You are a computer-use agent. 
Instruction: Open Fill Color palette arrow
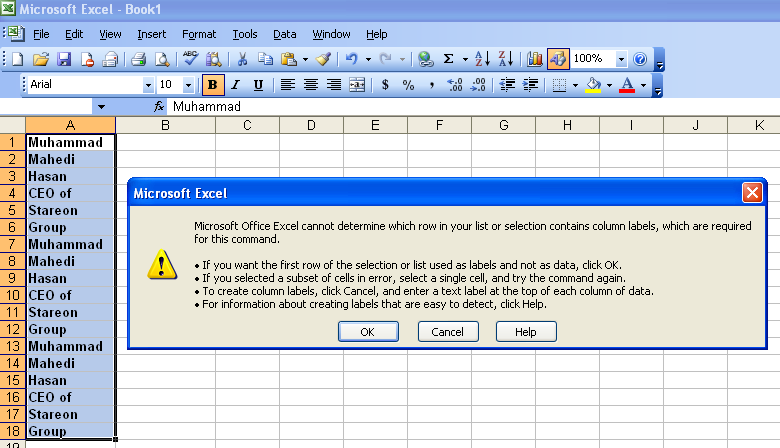point(609,86)
